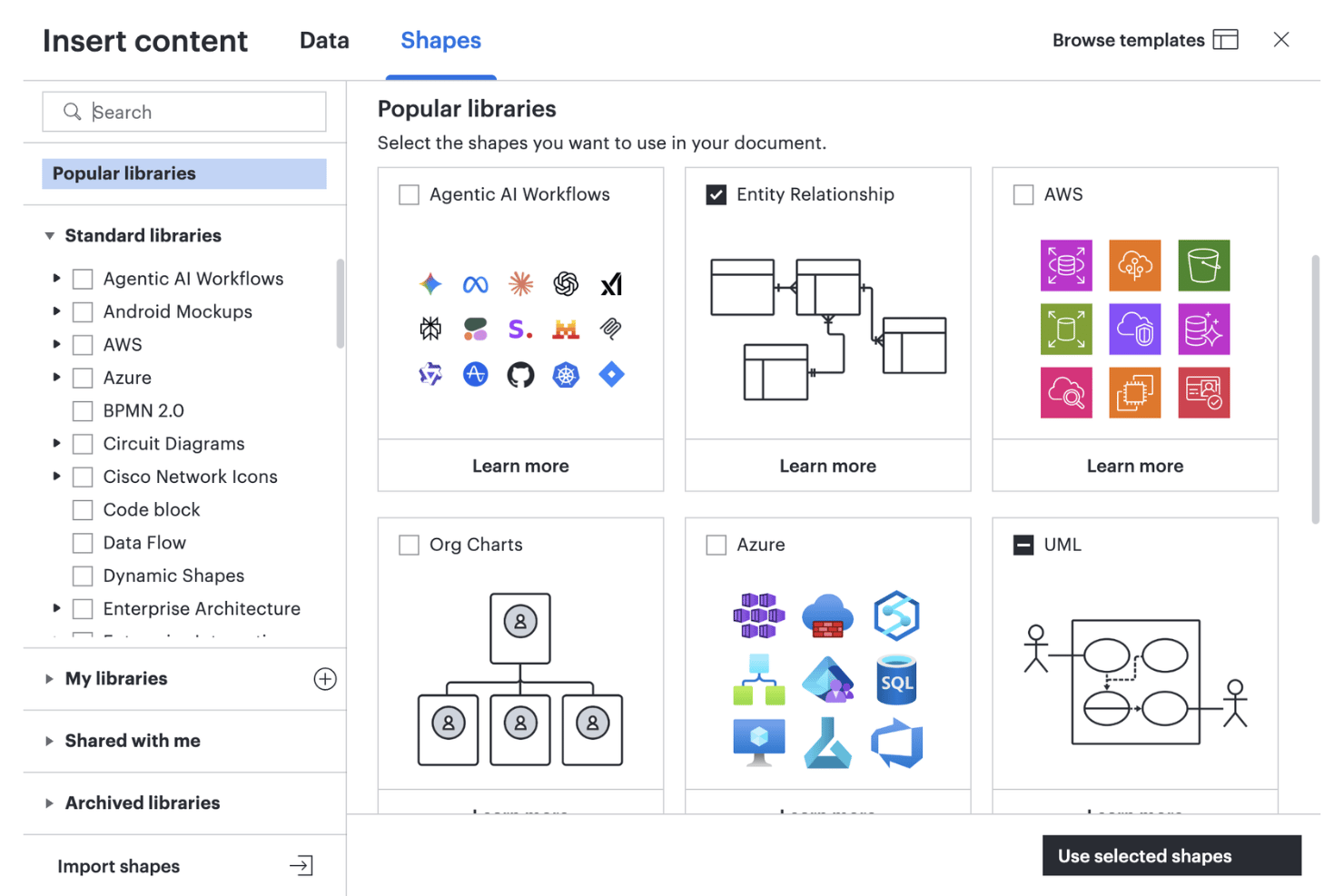Focus the Search input field

pyautogui.click(x=184, y=112)
